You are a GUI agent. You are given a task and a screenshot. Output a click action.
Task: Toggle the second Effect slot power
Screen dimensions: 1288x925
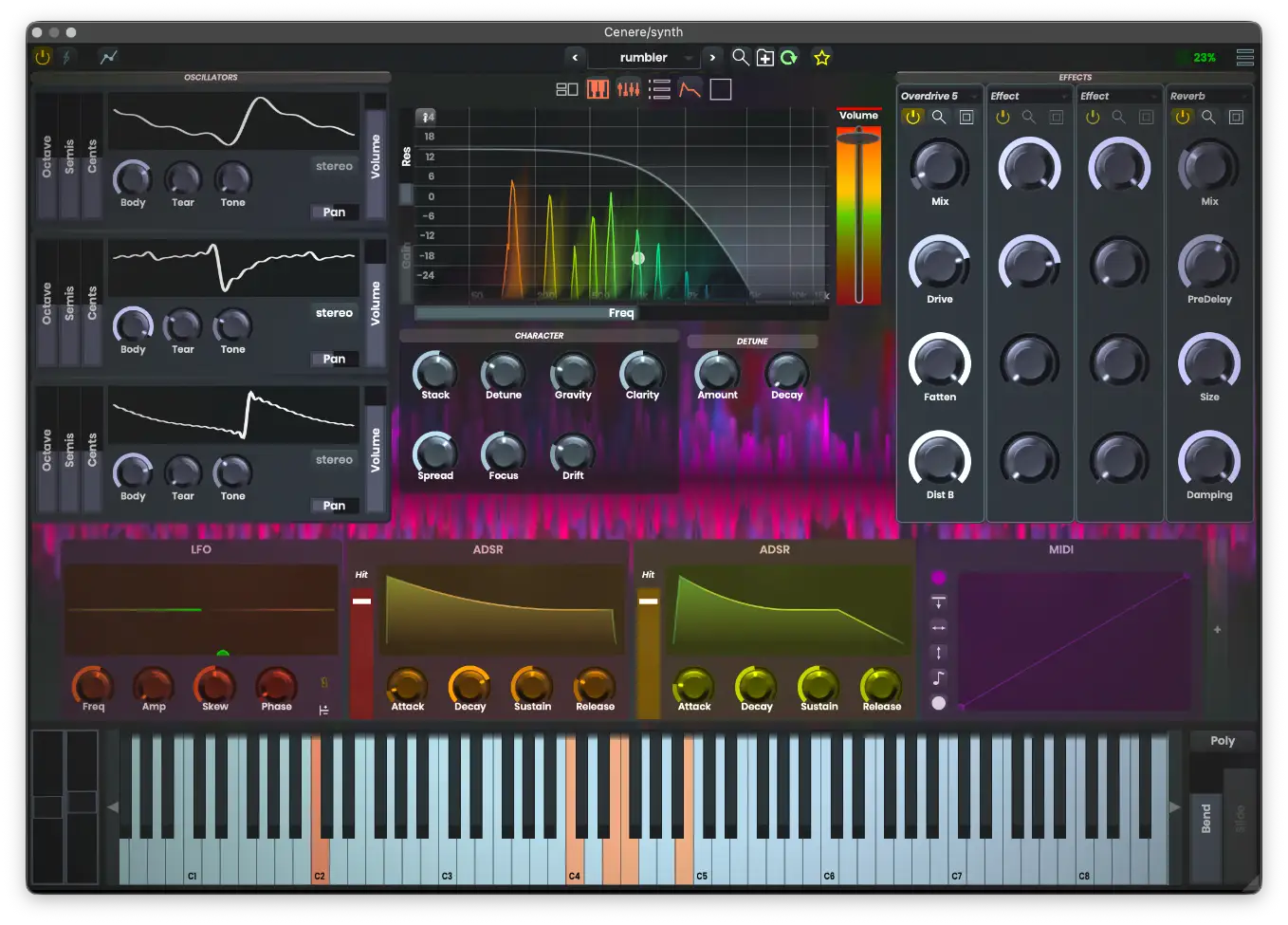click(1003, 117)
